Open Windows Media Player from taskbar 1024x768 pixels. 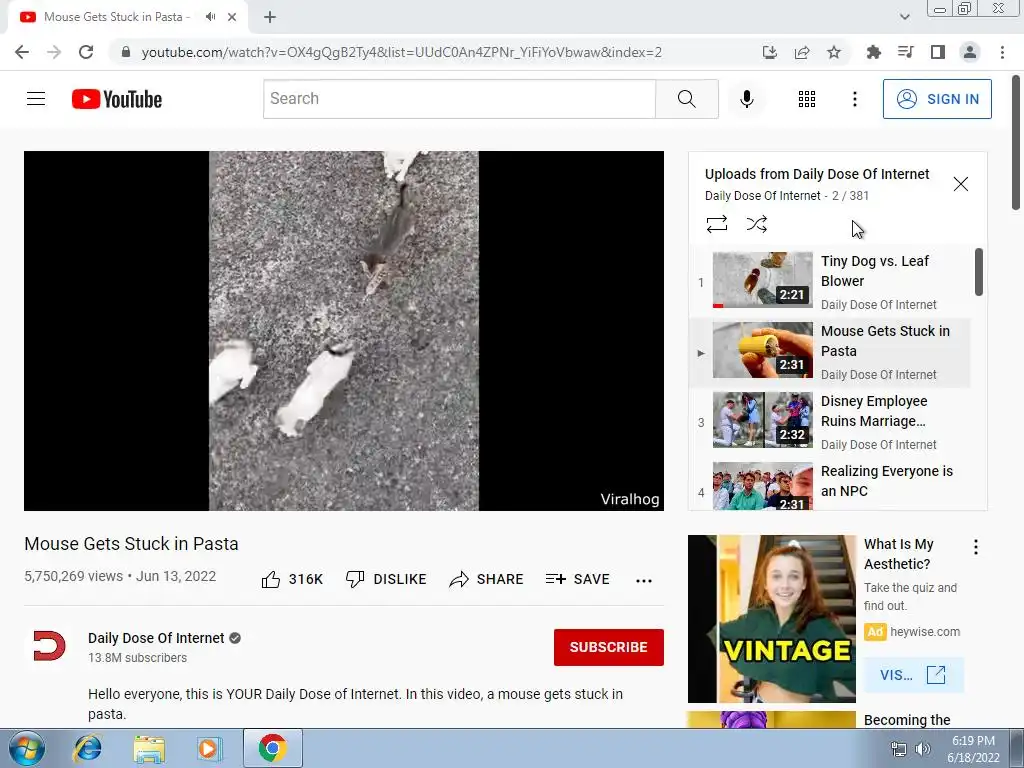tap(209, 748)
